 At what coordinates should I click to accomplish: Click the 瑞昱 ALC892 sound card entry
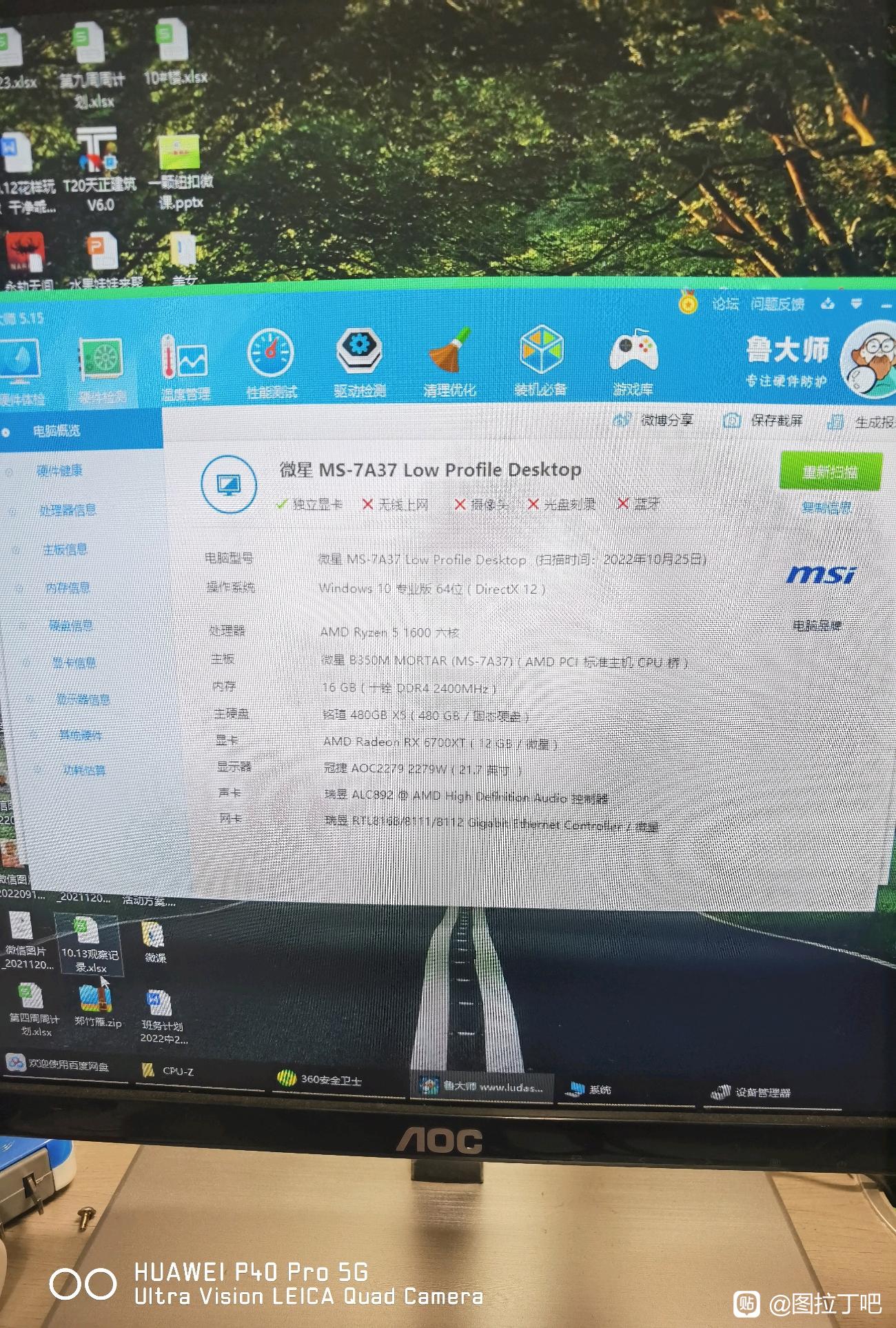[467, 796]
